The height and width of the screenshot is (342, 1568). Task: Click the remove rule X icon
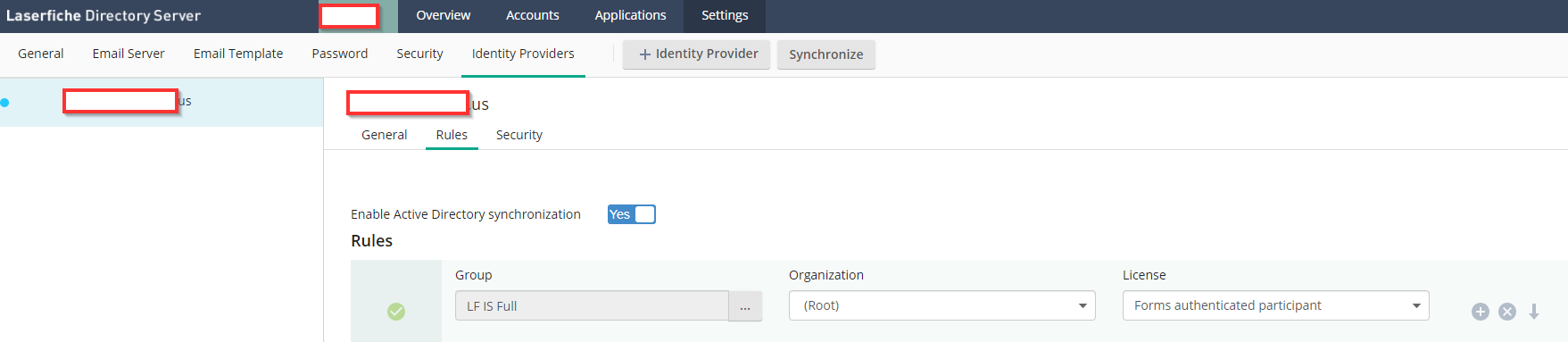pyautogui.click(x=1507, y=312)
